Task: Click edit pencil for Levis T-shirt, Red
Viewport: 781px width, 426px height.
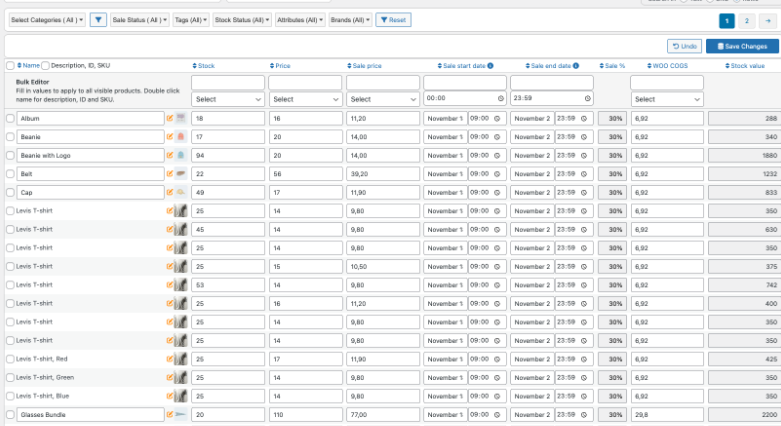Action: (170, 359)
